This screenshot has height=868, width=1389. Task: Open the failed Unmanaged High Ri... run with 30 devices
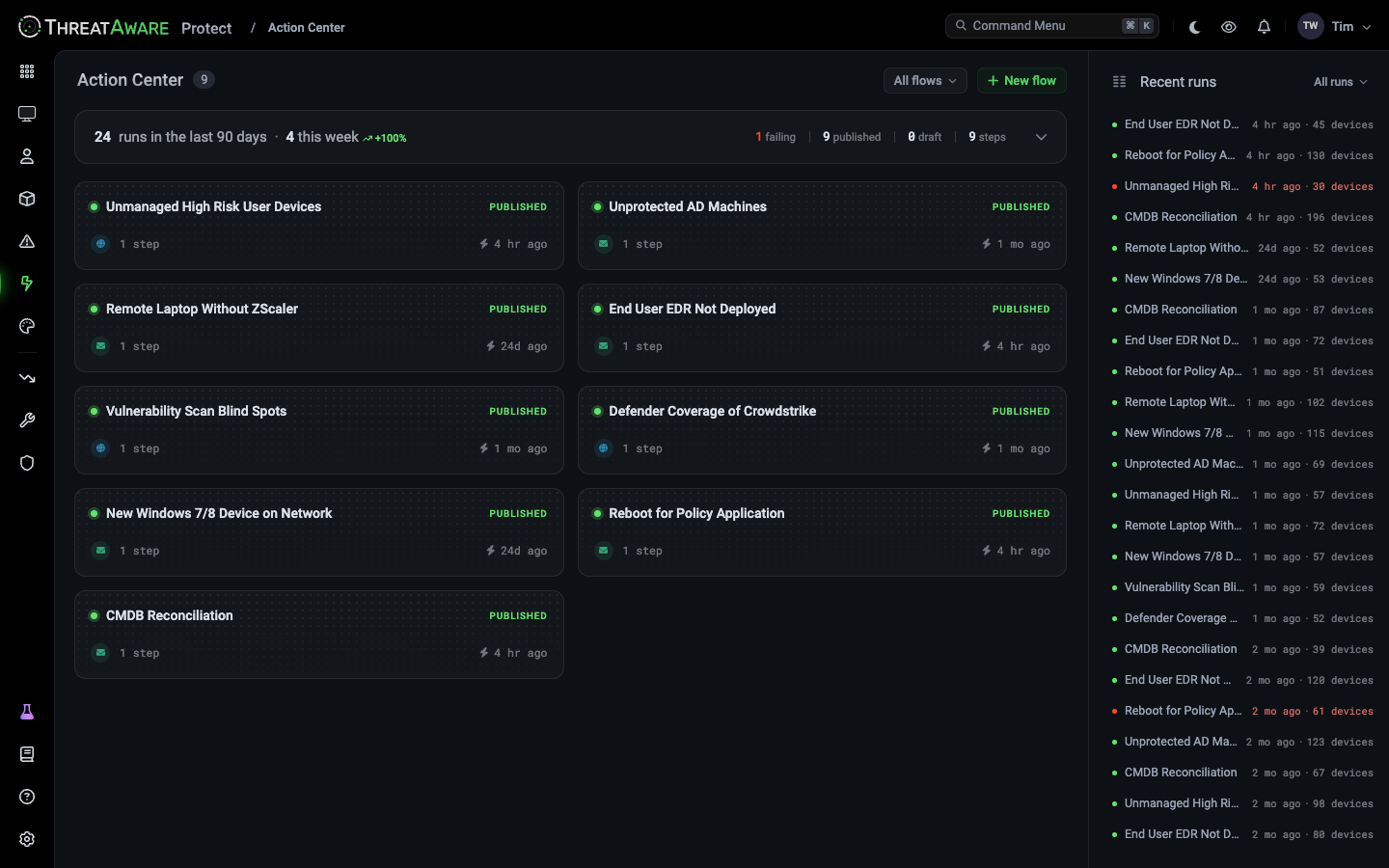[x=1242, y=186]
